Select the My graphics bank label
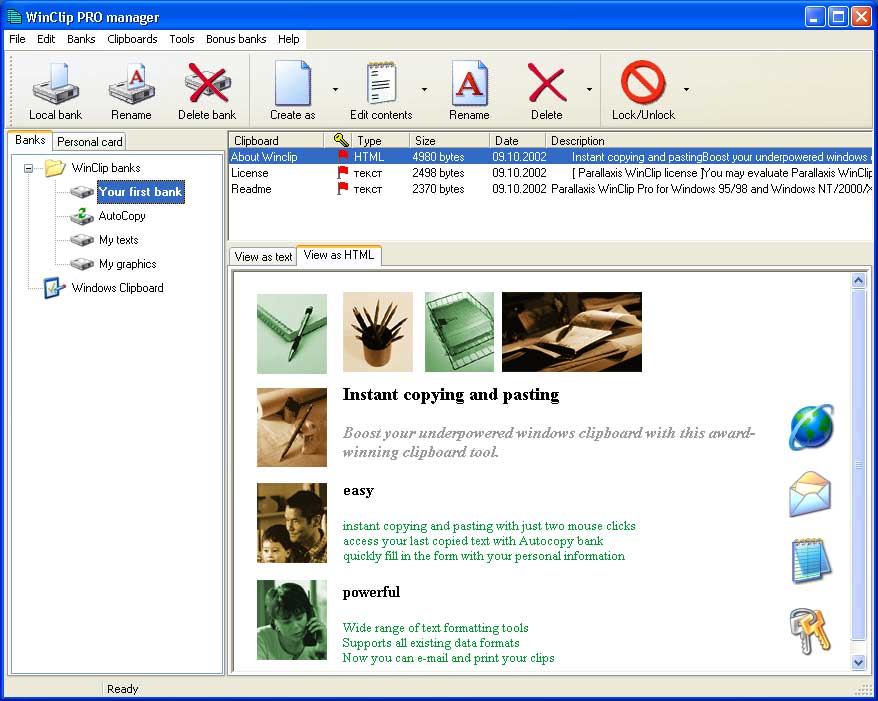This screenshot has height=701, width=878. 128,264
